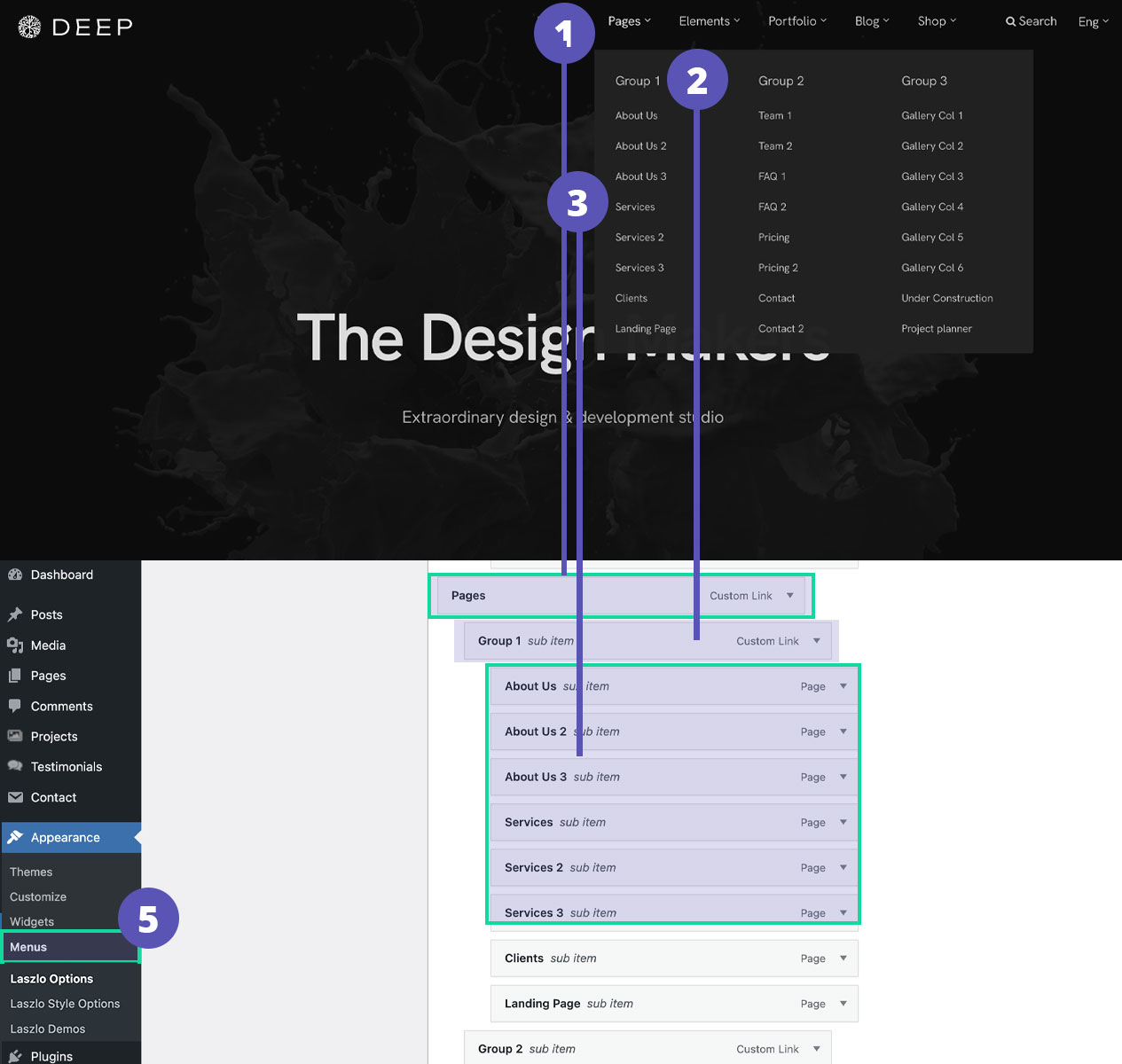Click the Appearance paintbrush icon
The width and height of the screenshot is (1122, 1064).
point(15,837)
